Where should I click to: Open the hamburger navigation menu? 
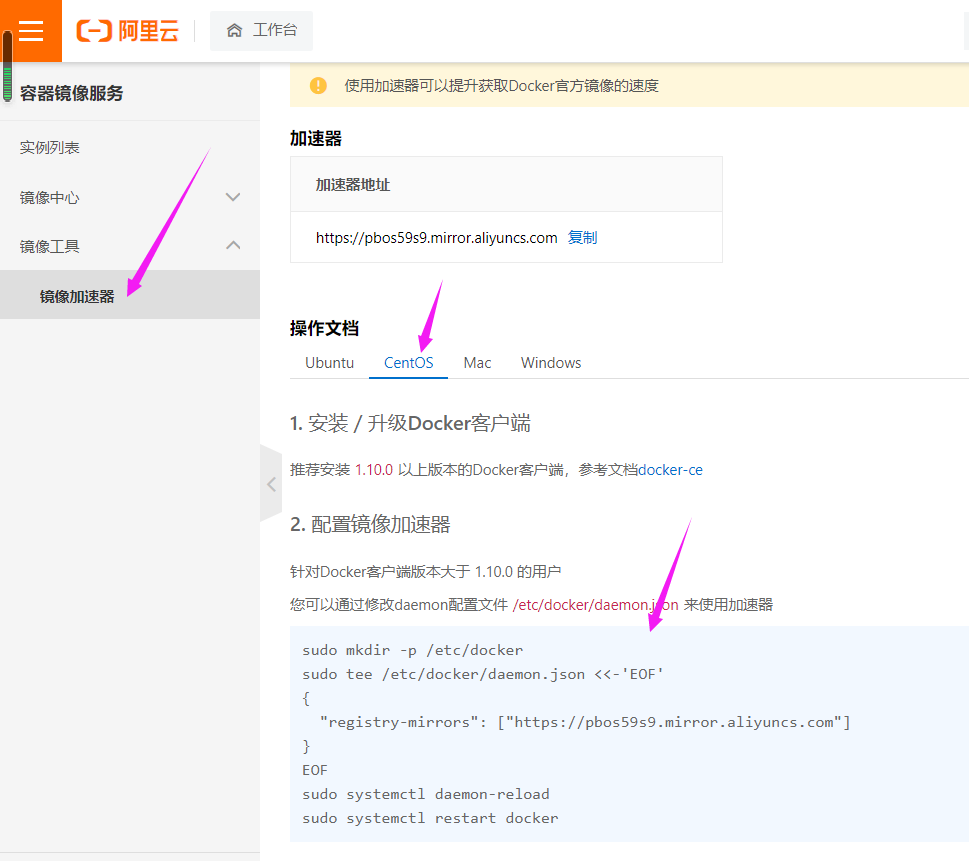pos(31,31)
